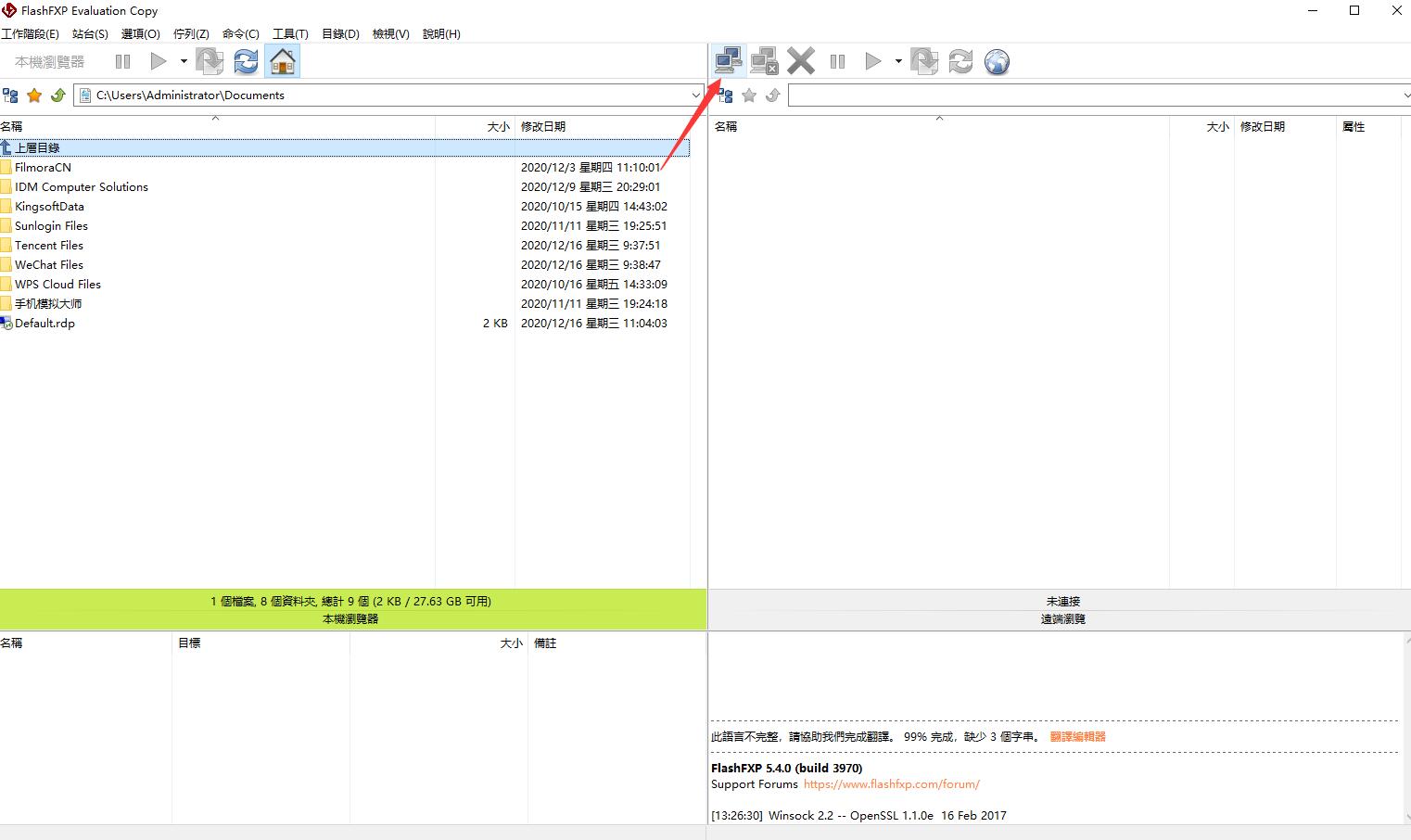This screenshot has width=1411, height=840.
Task: Open the 站台(S) menu
Action: click(90, 33)
